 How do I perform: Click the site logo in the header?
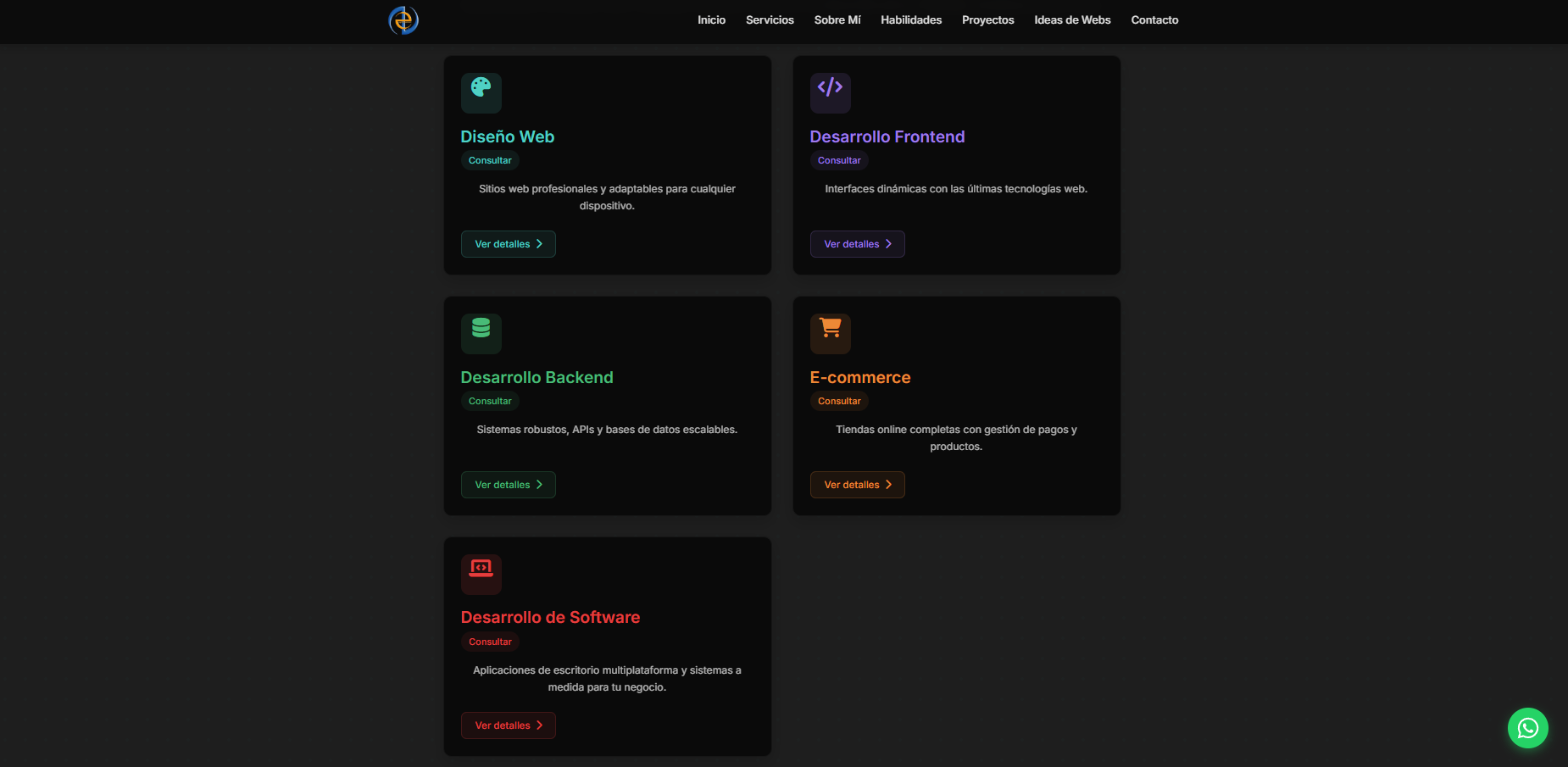(403, 20)
